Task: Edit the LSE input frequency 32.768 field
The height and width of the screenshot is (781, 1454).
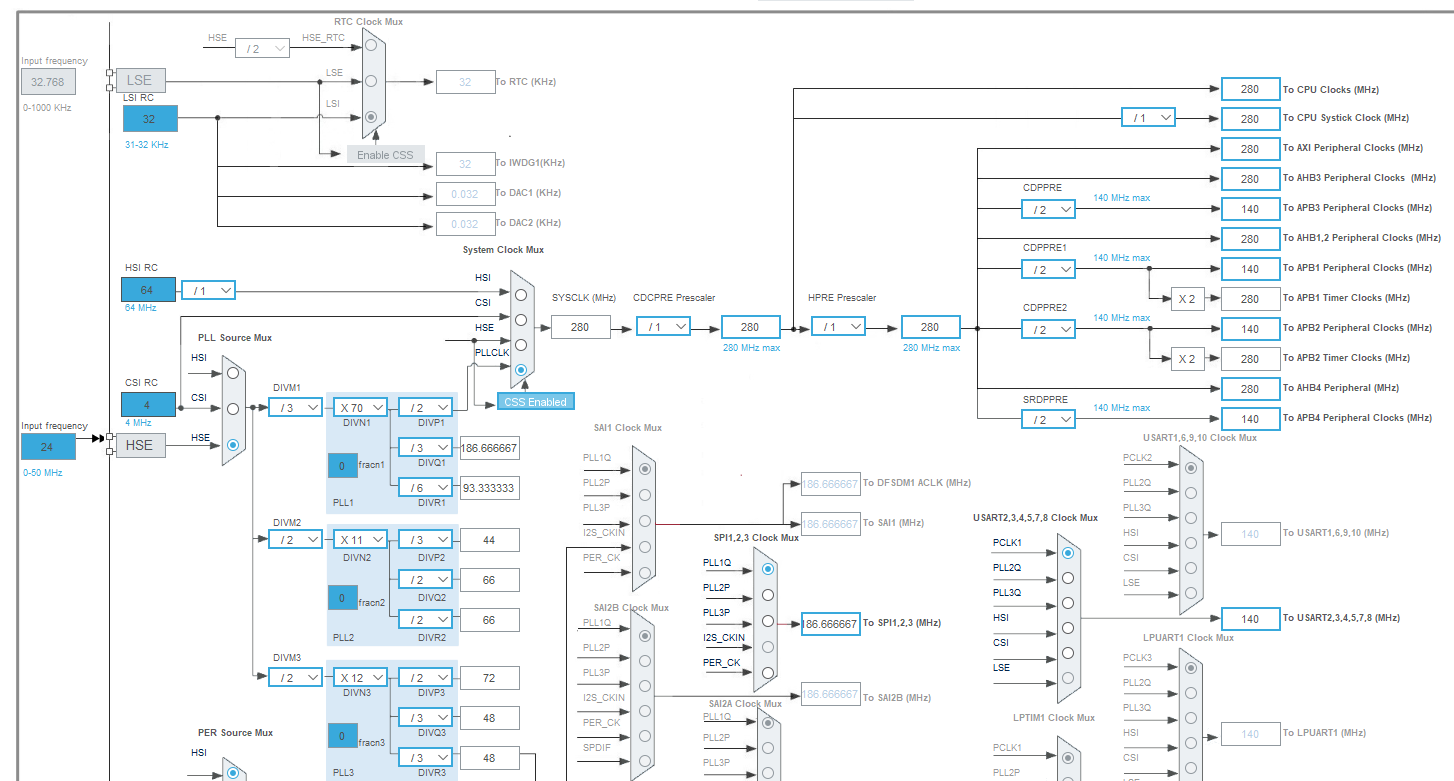Action: 48,81
